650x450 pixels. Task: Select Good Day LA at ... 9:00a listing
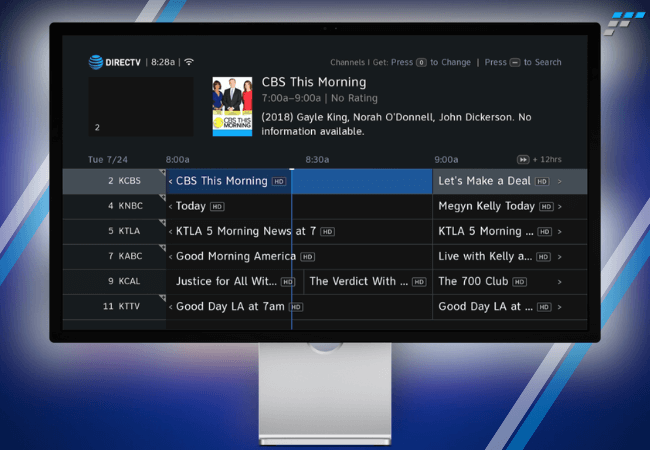coord(510,307)
